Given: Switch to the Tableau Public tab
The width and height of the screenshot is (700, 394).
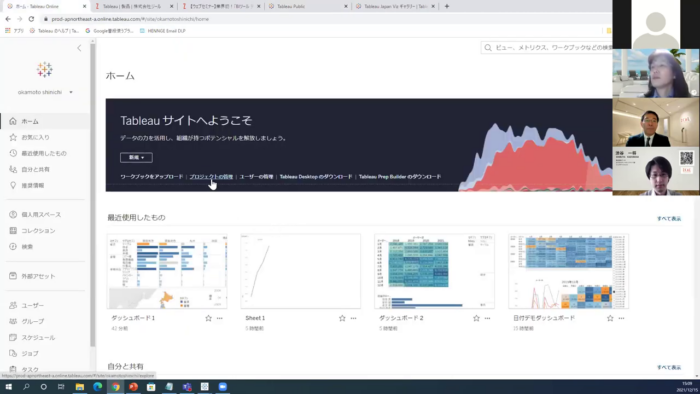Looking at the screenshot, I should point(307,6).
